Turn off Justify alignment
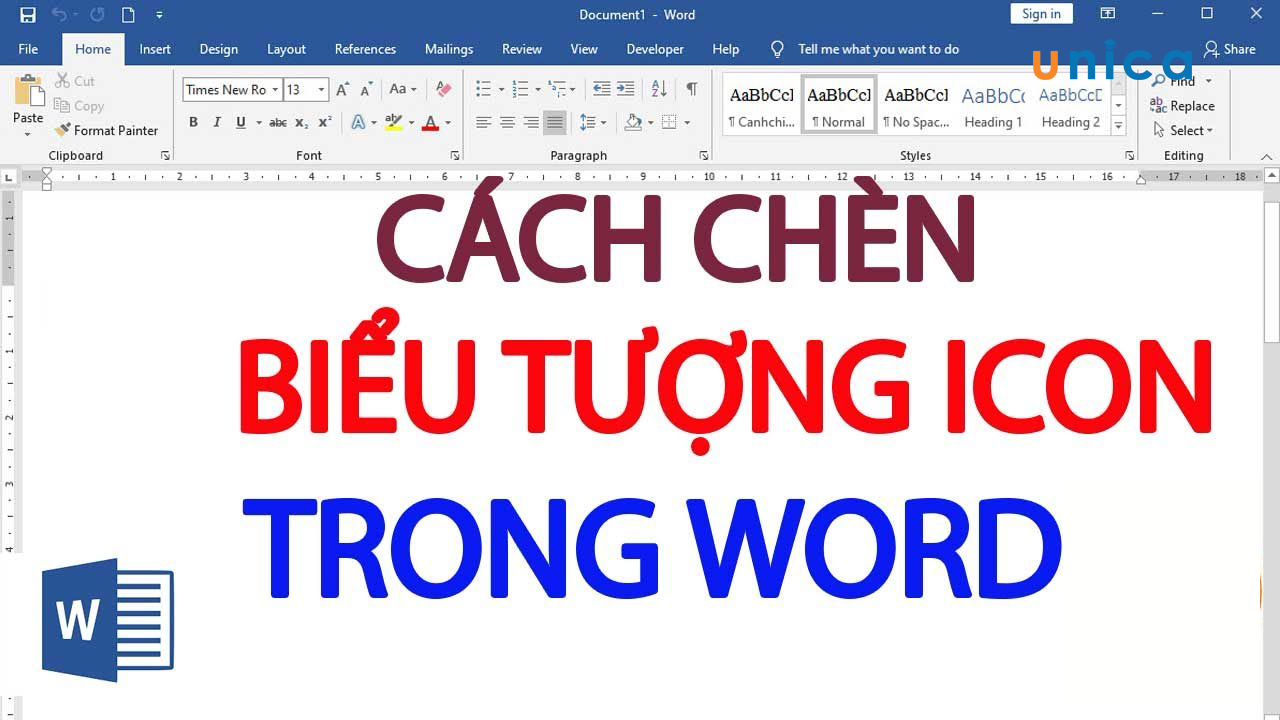This screenshot has height=720, width=1280. pos(555,123)
